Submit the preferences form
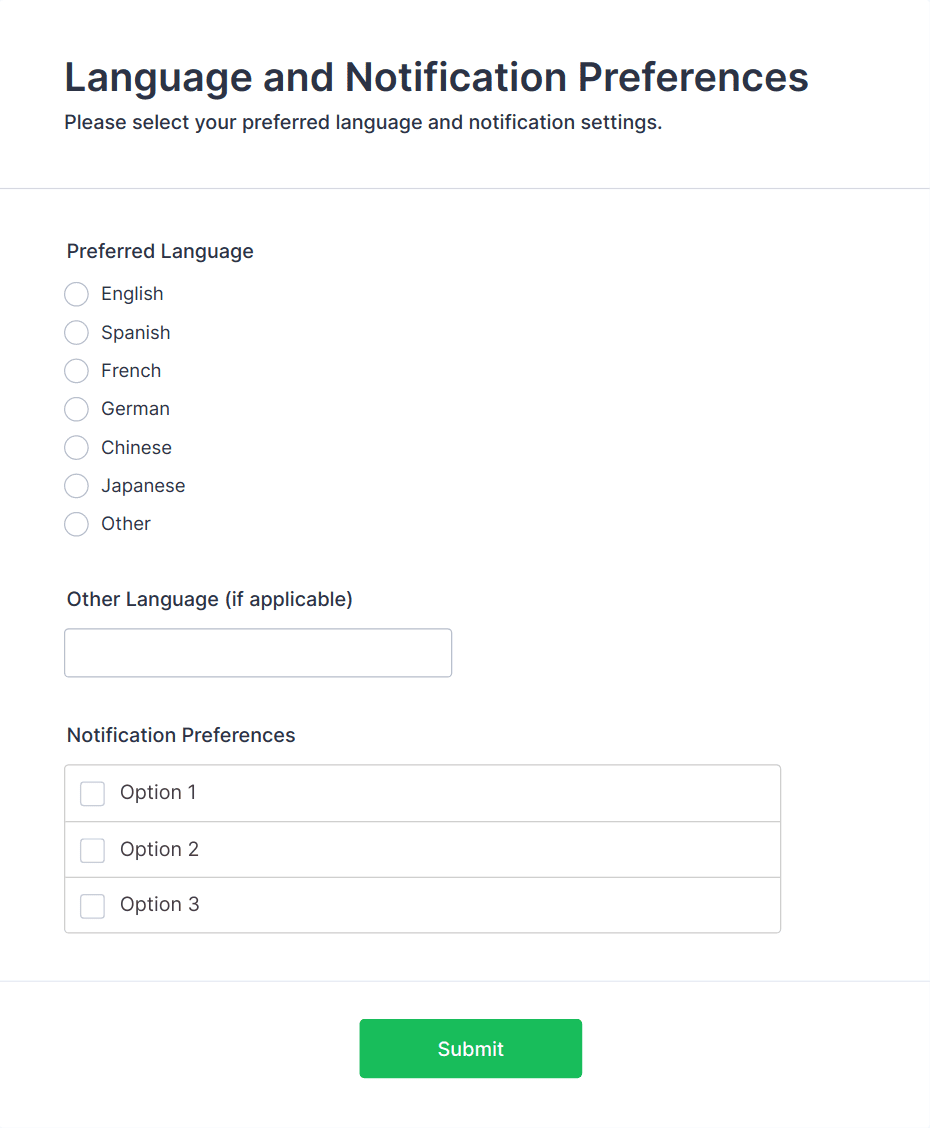Image resolution: width=930 pixels, height=1128 pixels. [470, 1048]
